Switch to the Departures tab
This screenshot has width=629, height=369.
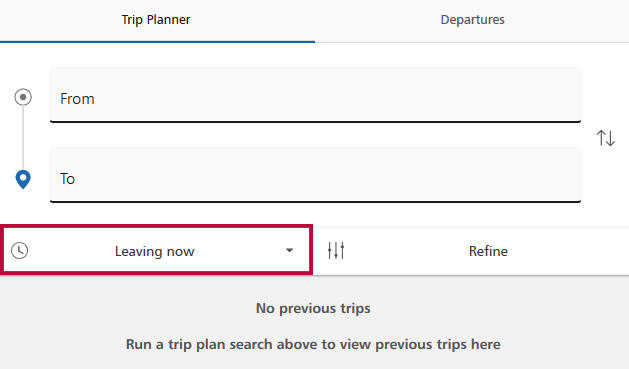[x=472, y=20]
